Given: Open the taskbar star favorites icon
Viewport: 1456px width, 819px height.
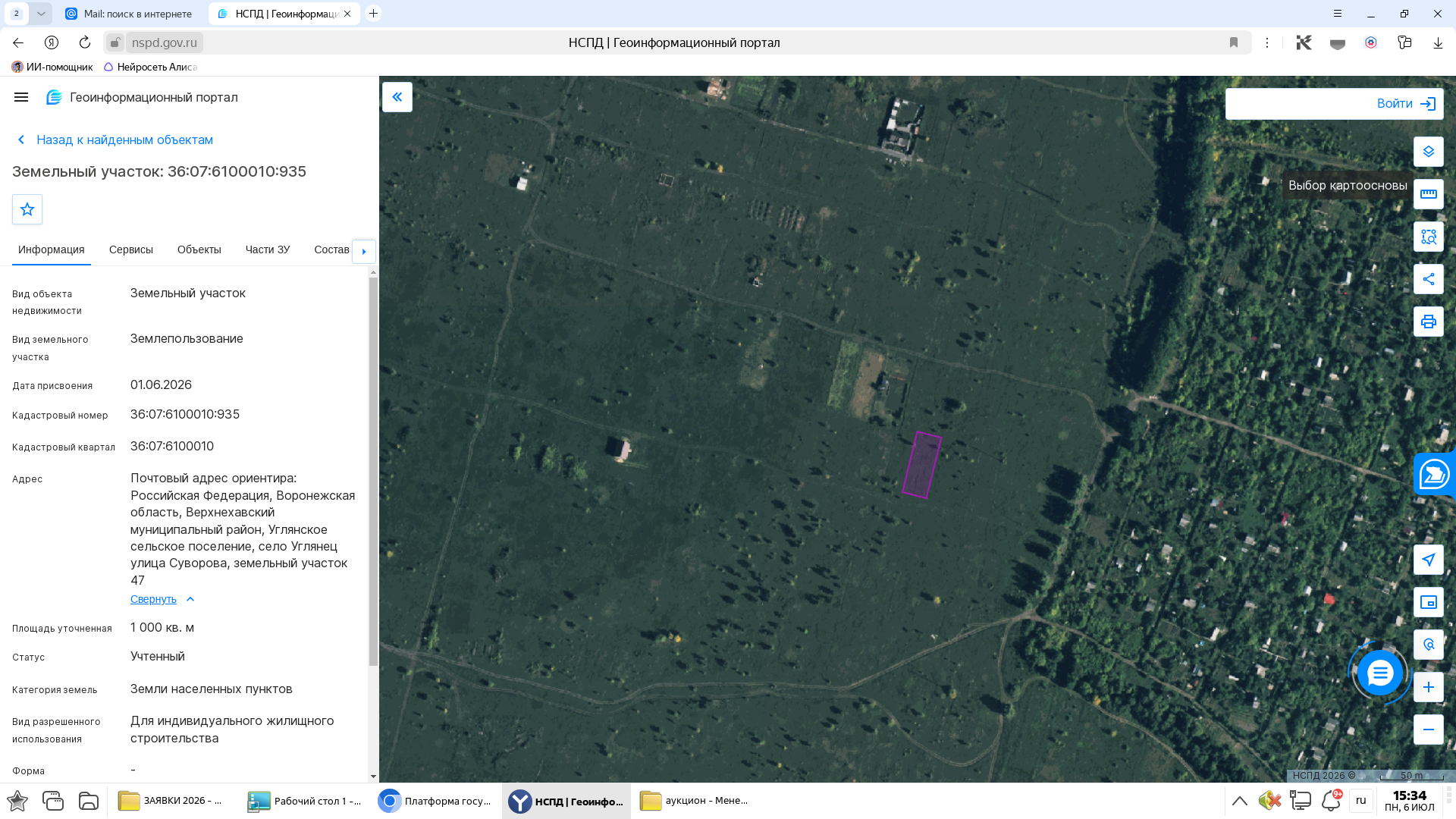Looking at the screenshot, I should click(17, 801).
